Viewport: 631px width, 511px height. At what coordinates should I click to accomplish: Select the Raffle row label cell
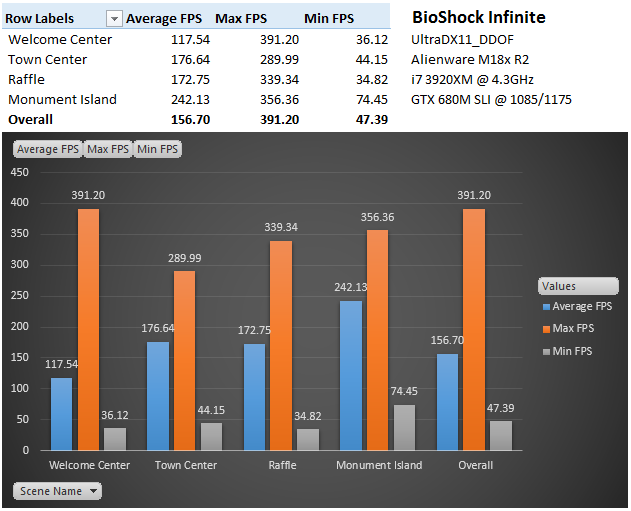(x=26, y=79)
